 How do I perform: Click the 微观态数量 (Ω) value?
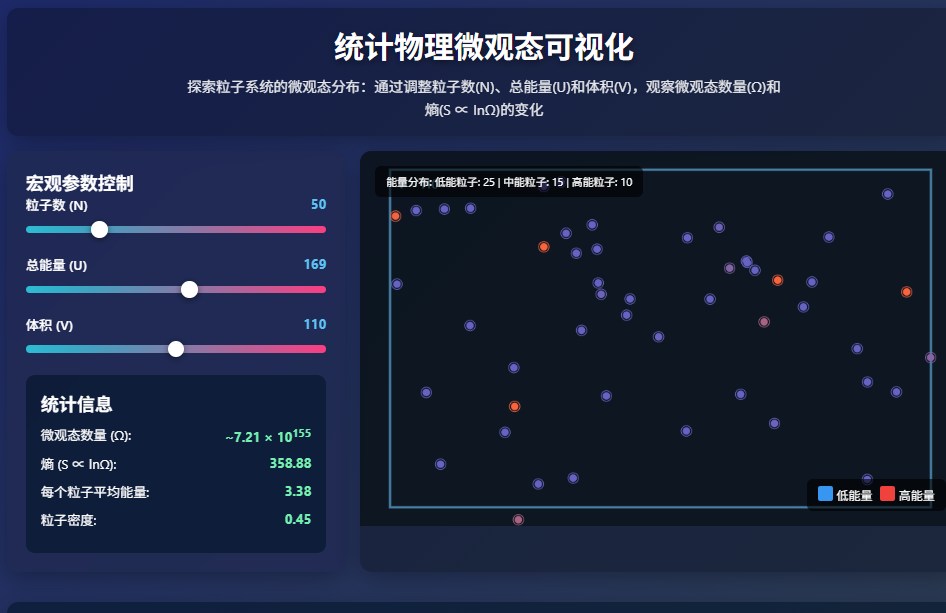tap(268, 437)
